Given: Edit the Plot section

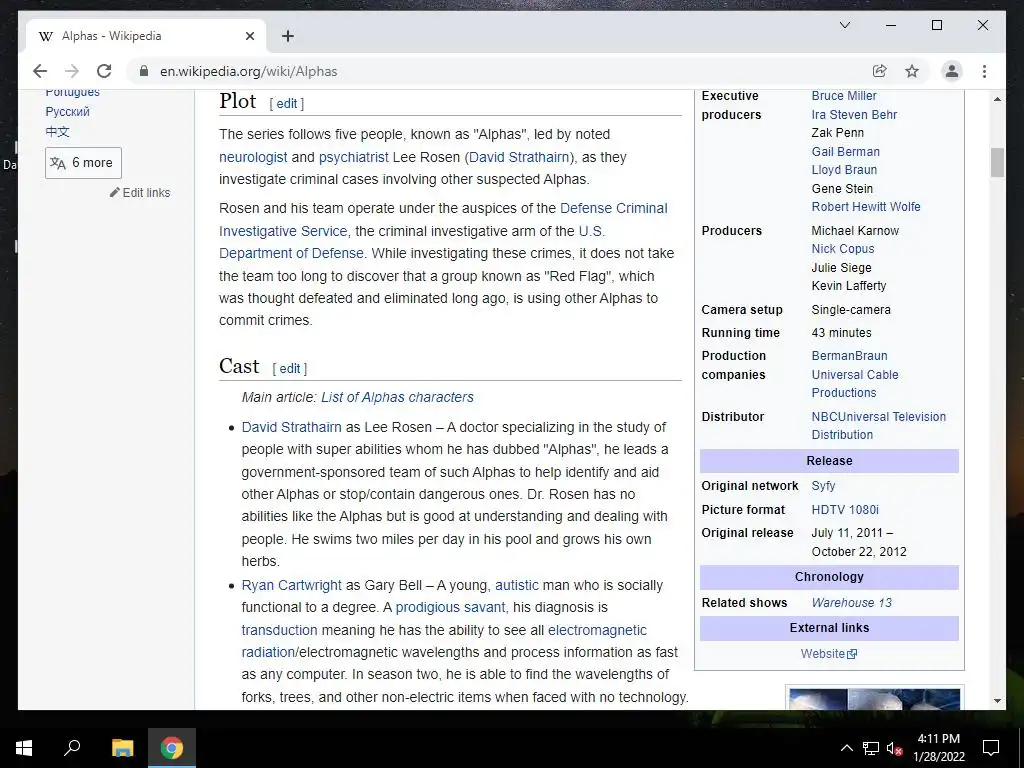Looking at the screenshot, I should tap(287, 103).
